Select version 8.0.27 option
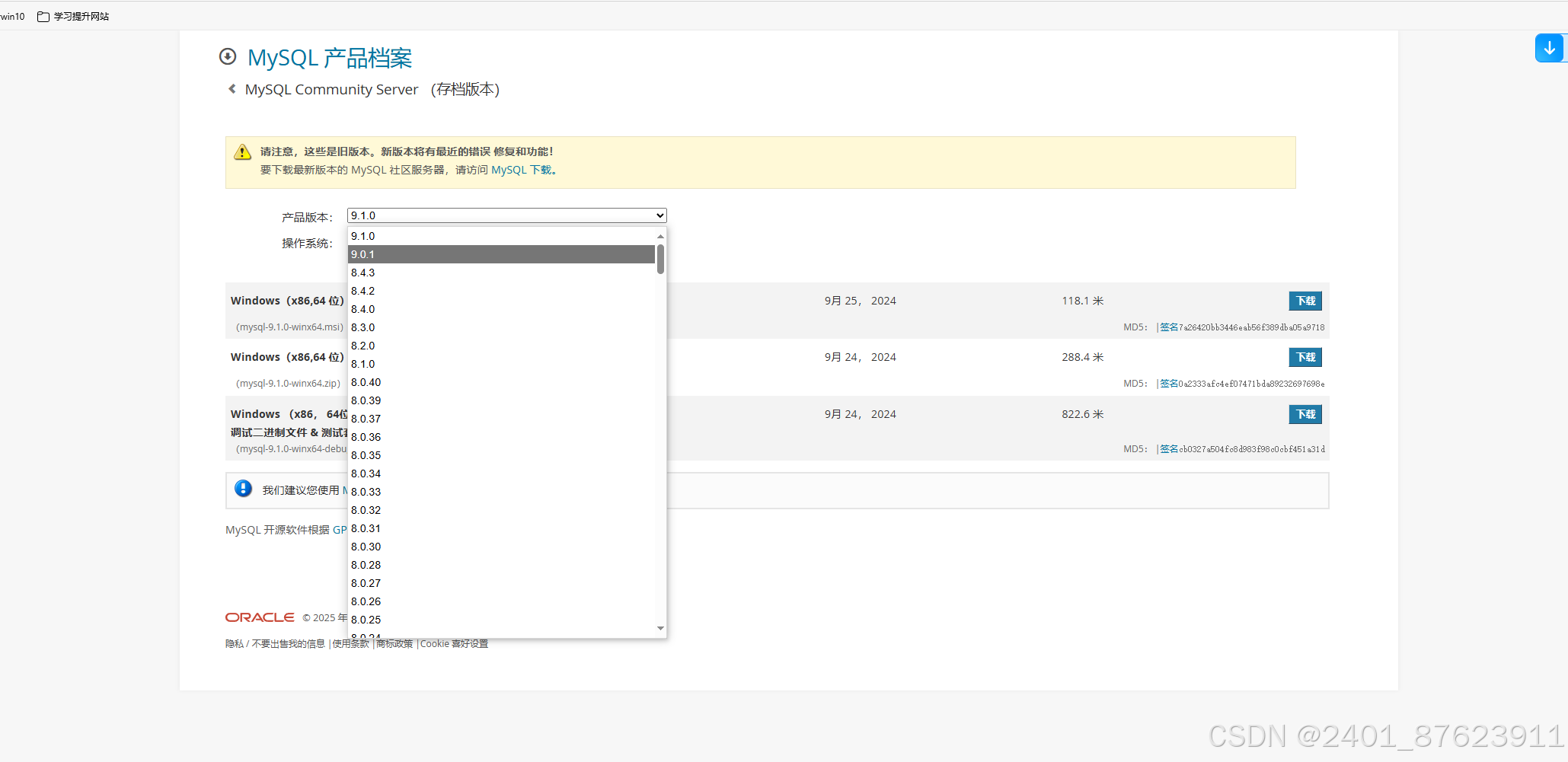1568x762 pixels. coord(502,583)
